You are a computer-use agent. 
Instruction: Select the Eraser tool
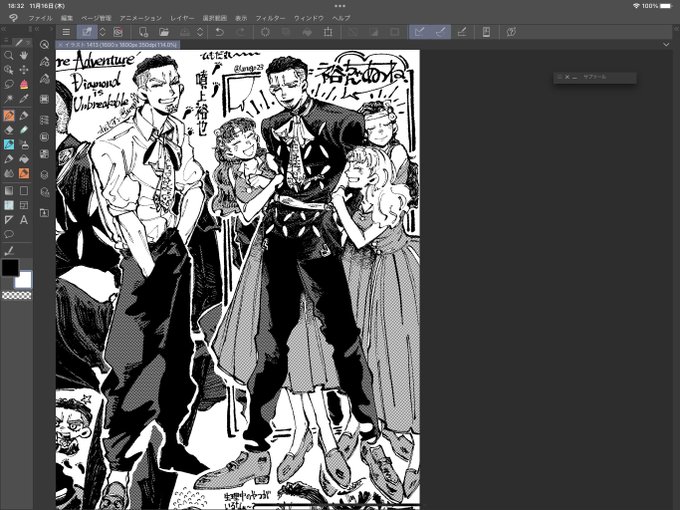9,130
